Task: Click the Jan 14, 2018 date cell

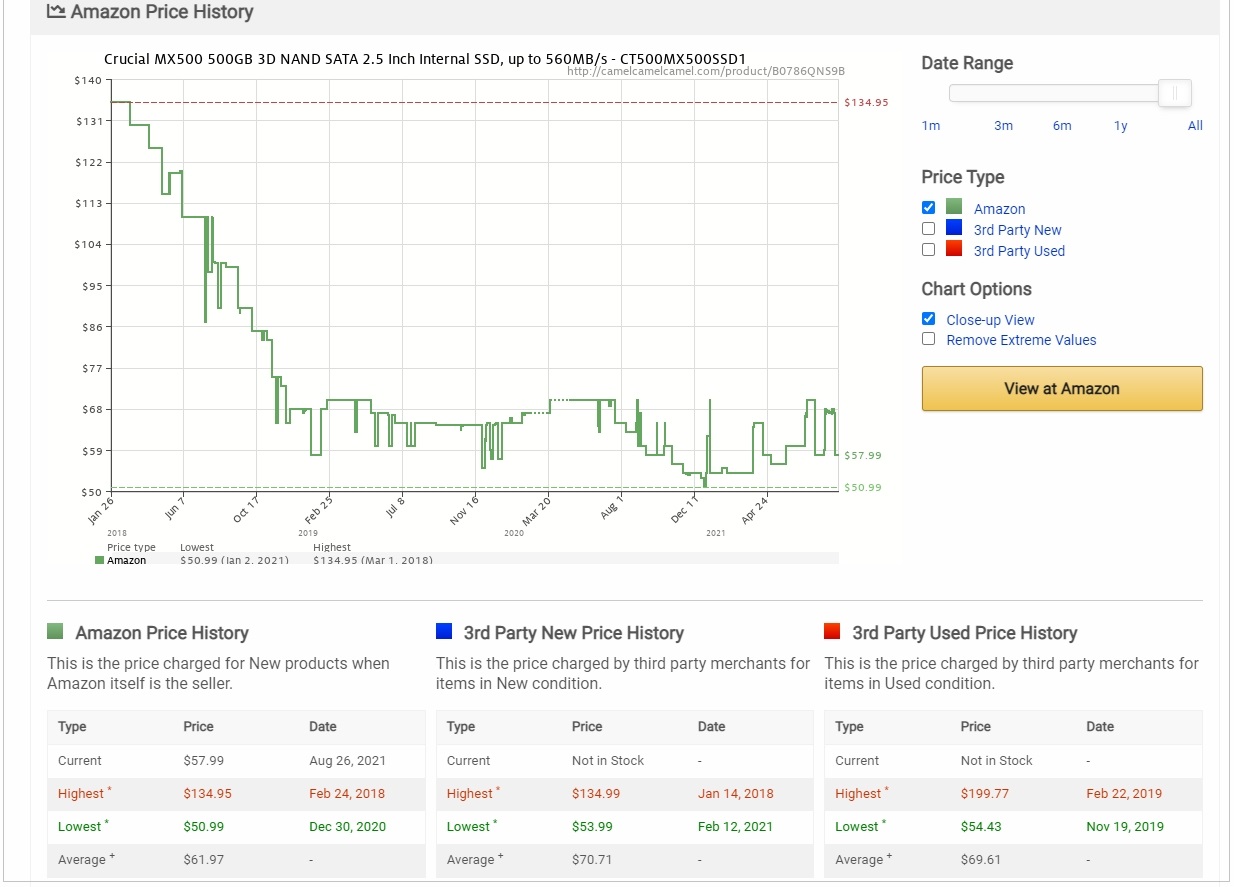Action: 736,793
